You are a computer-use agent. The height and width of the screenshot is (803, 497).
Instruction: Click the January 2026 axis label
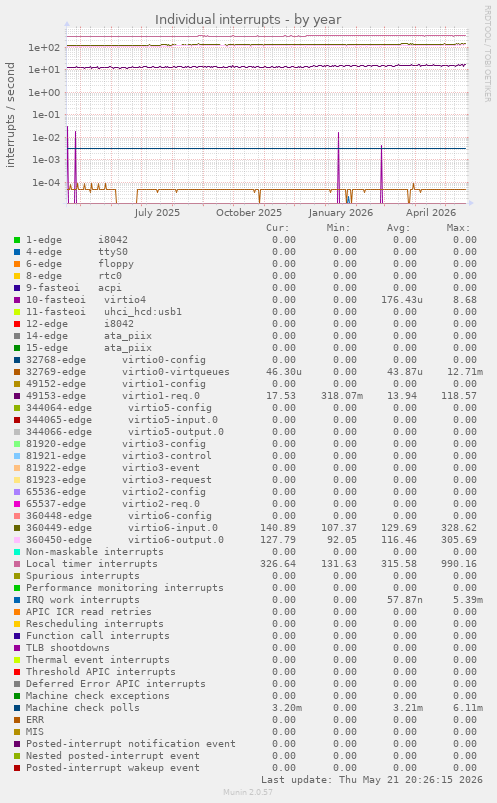(x=341, y=213)
